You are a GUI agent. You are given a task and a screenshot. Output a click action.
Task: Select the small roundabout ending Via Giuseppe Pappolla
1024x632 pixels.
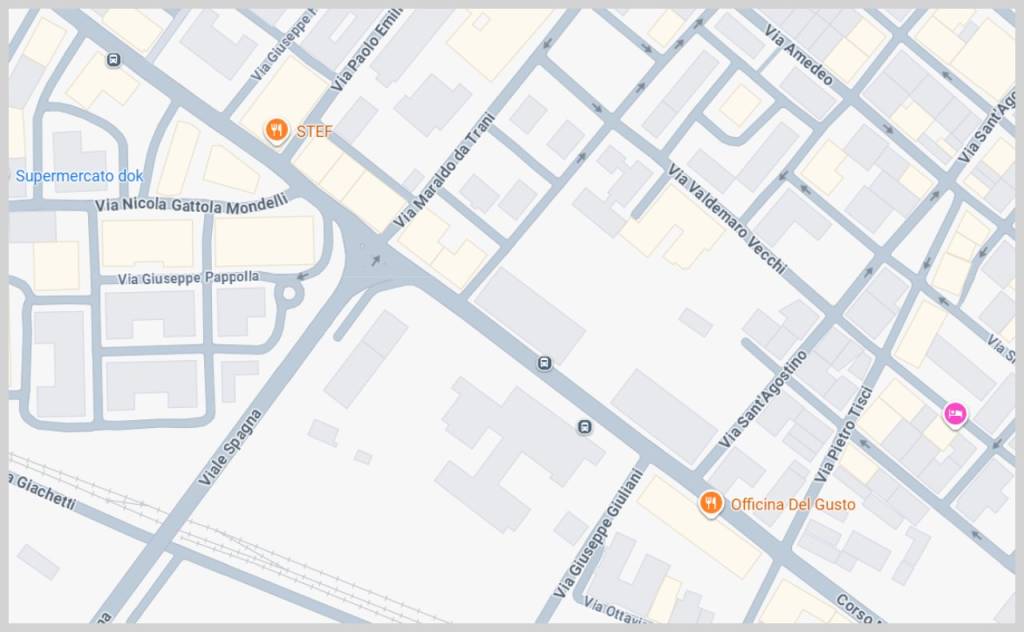pyautogui.click(x=289, y=294)
